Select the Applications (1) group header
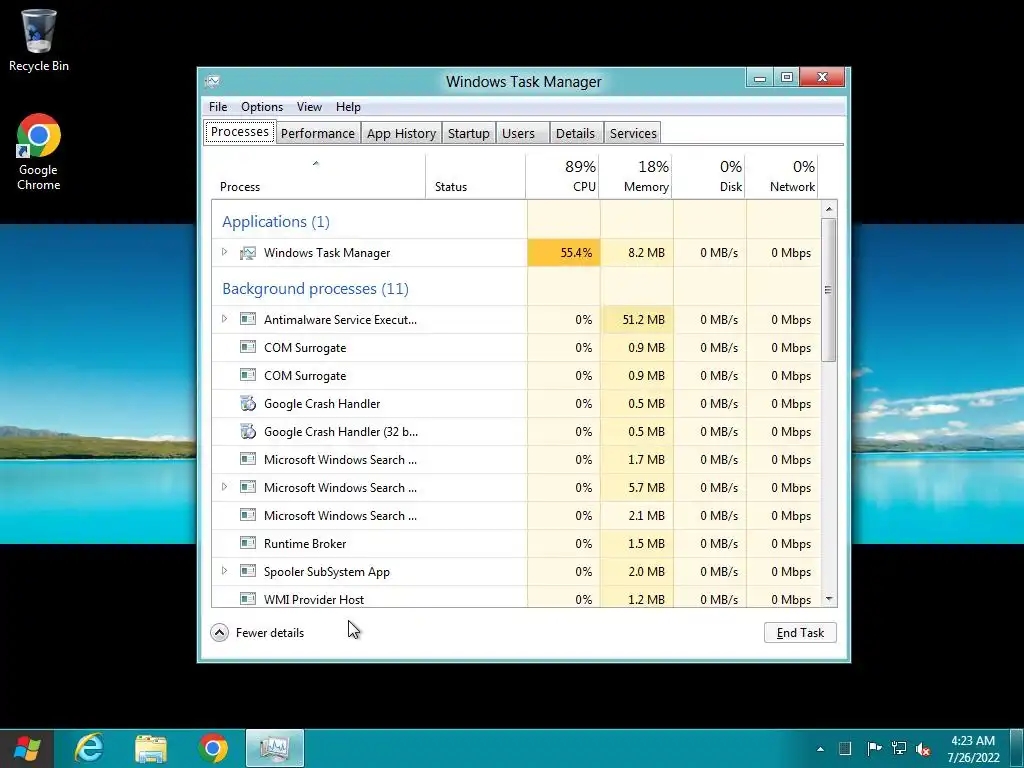The width and height of the screenshot is (1024, 768). (276, 221)
